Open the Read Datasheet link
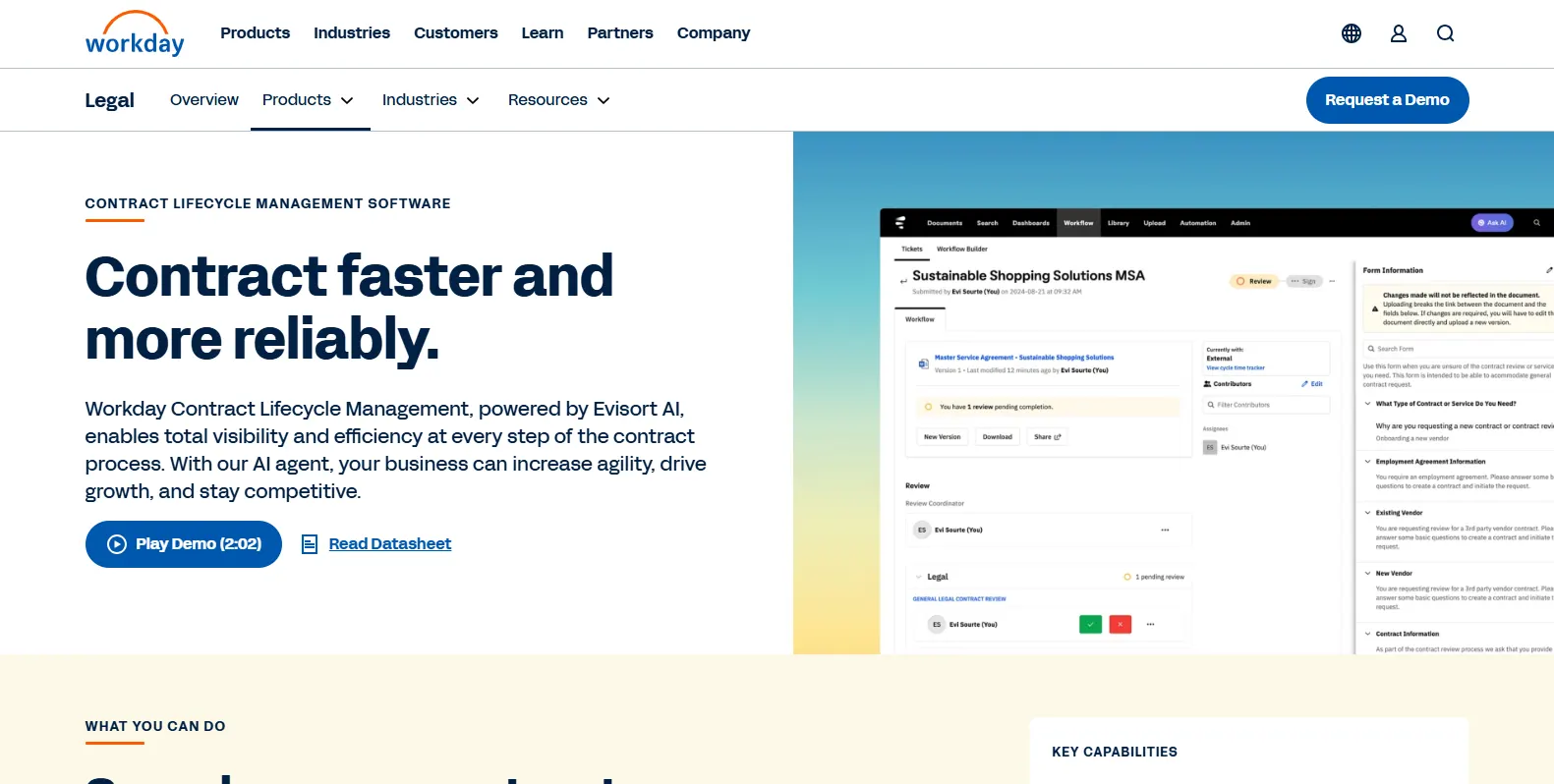The height and width of the screenshot is (784, 1554). [390, 544]
